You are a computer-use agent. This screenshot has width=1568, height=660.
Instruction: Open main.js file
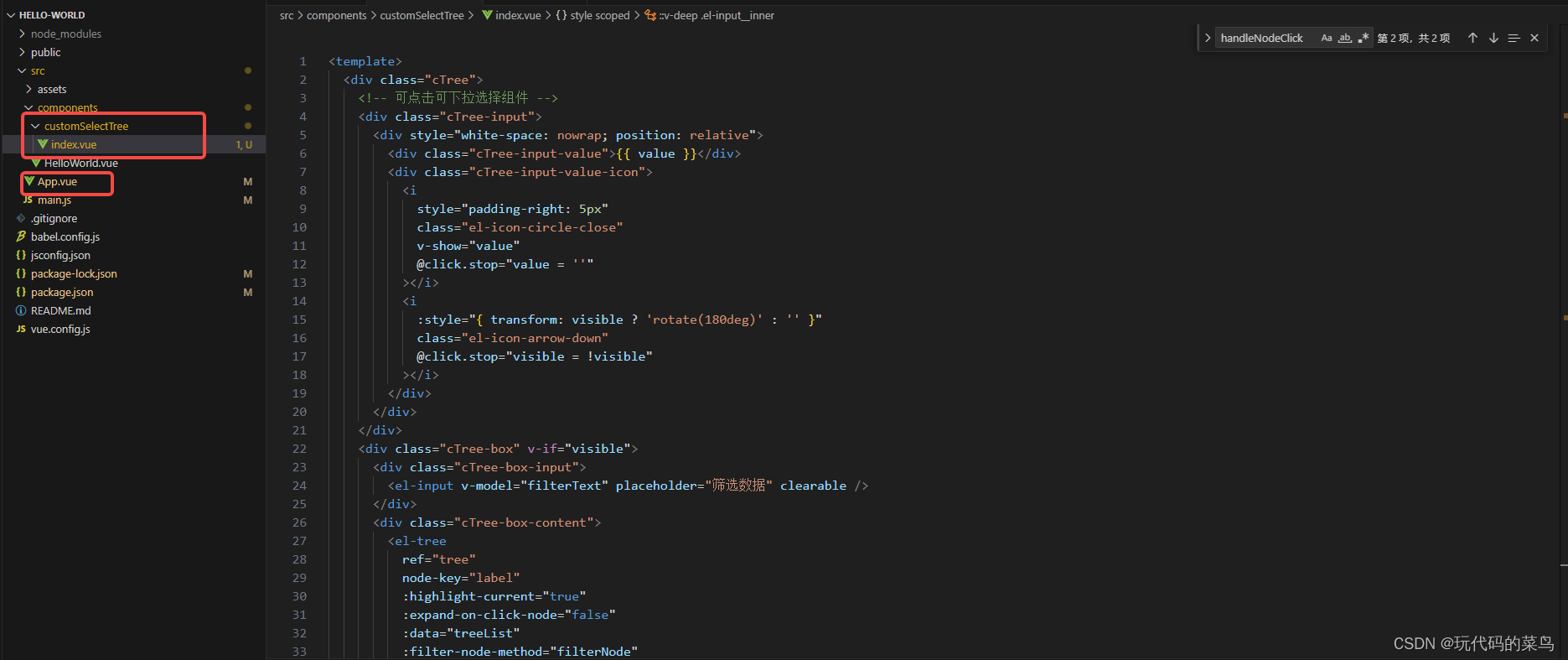click(x=54, y=200)
